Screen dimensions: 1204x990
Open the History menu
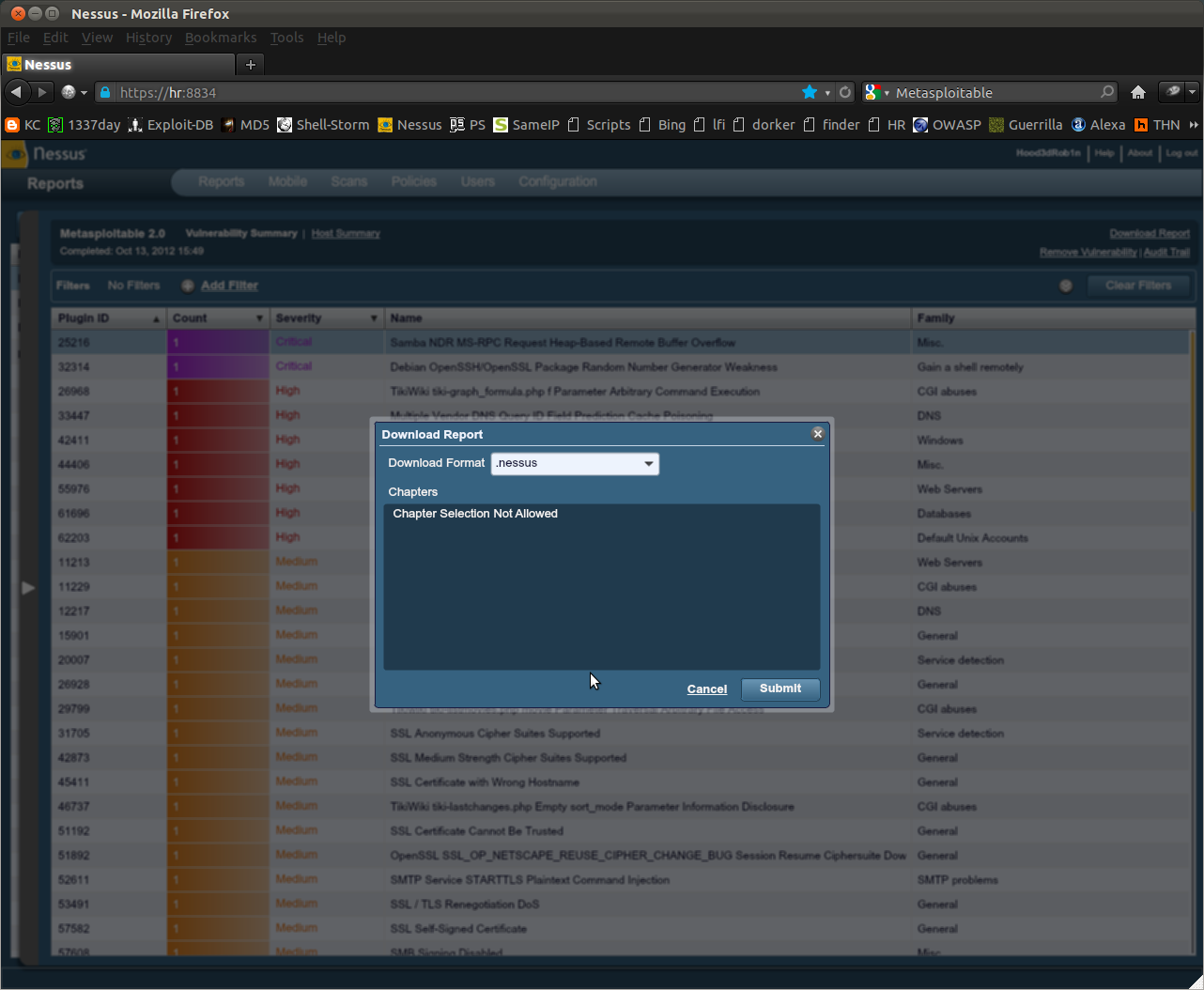pyautogui.click(x=148, y=38)
